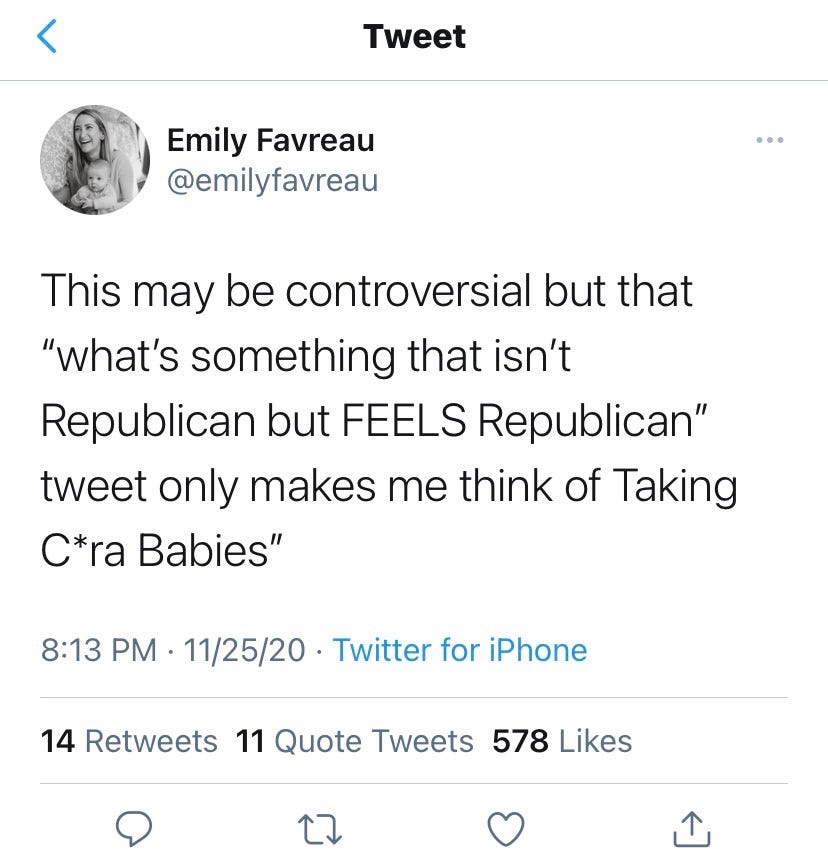Open the share sheet icon
The width and height of the screenshot is (828, 861).
pyautogui.click(x=694, y=828)
